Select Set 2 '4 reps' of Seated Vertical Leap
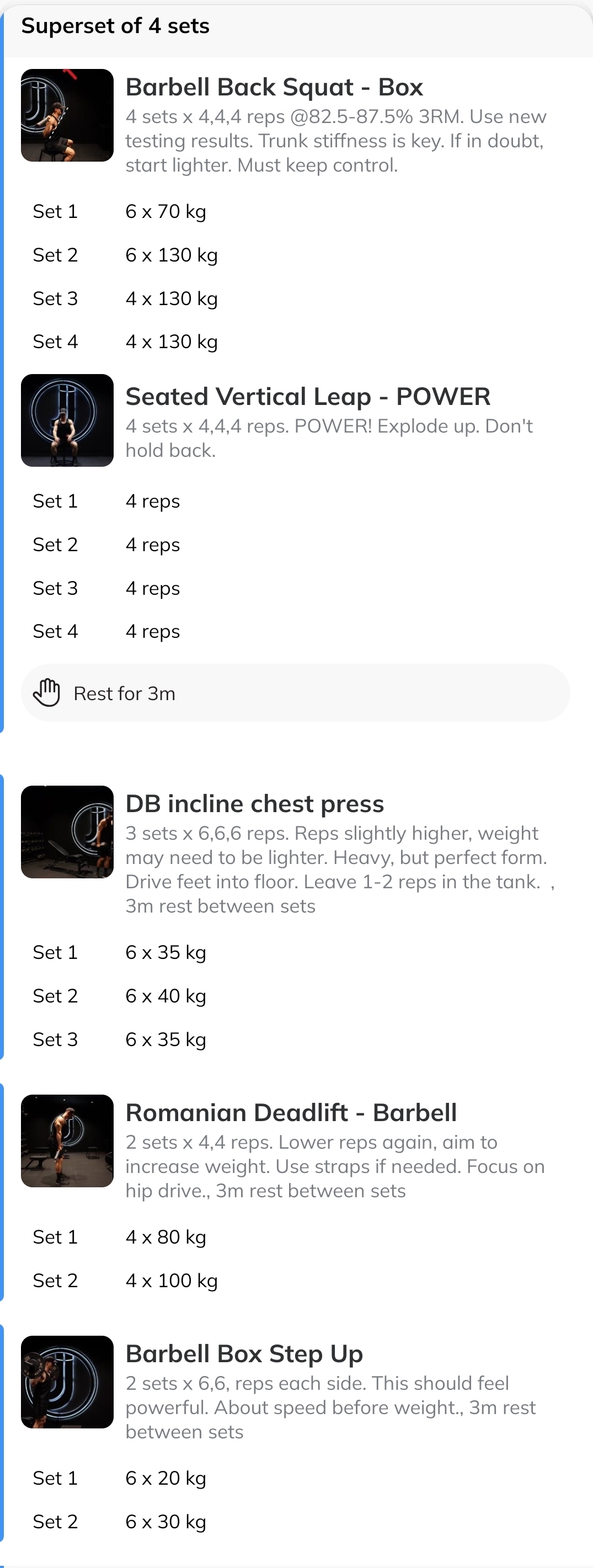 (152, 545)
